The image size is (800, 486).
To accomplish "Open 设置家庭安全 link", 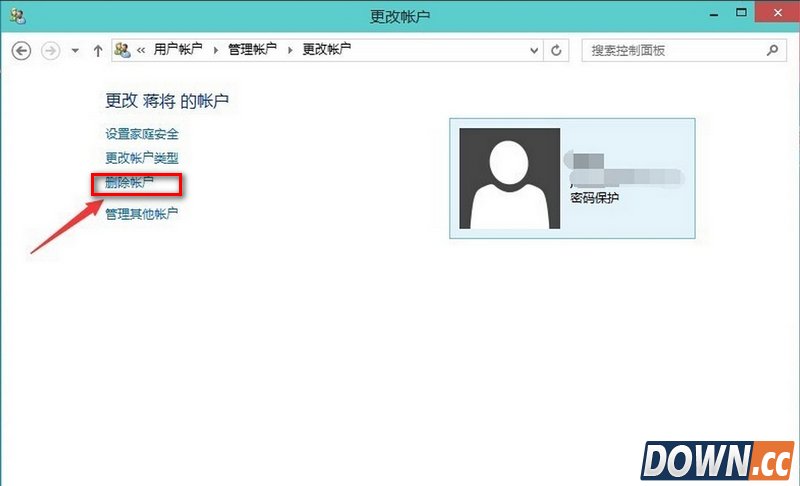I will click(x=142, y=134).
